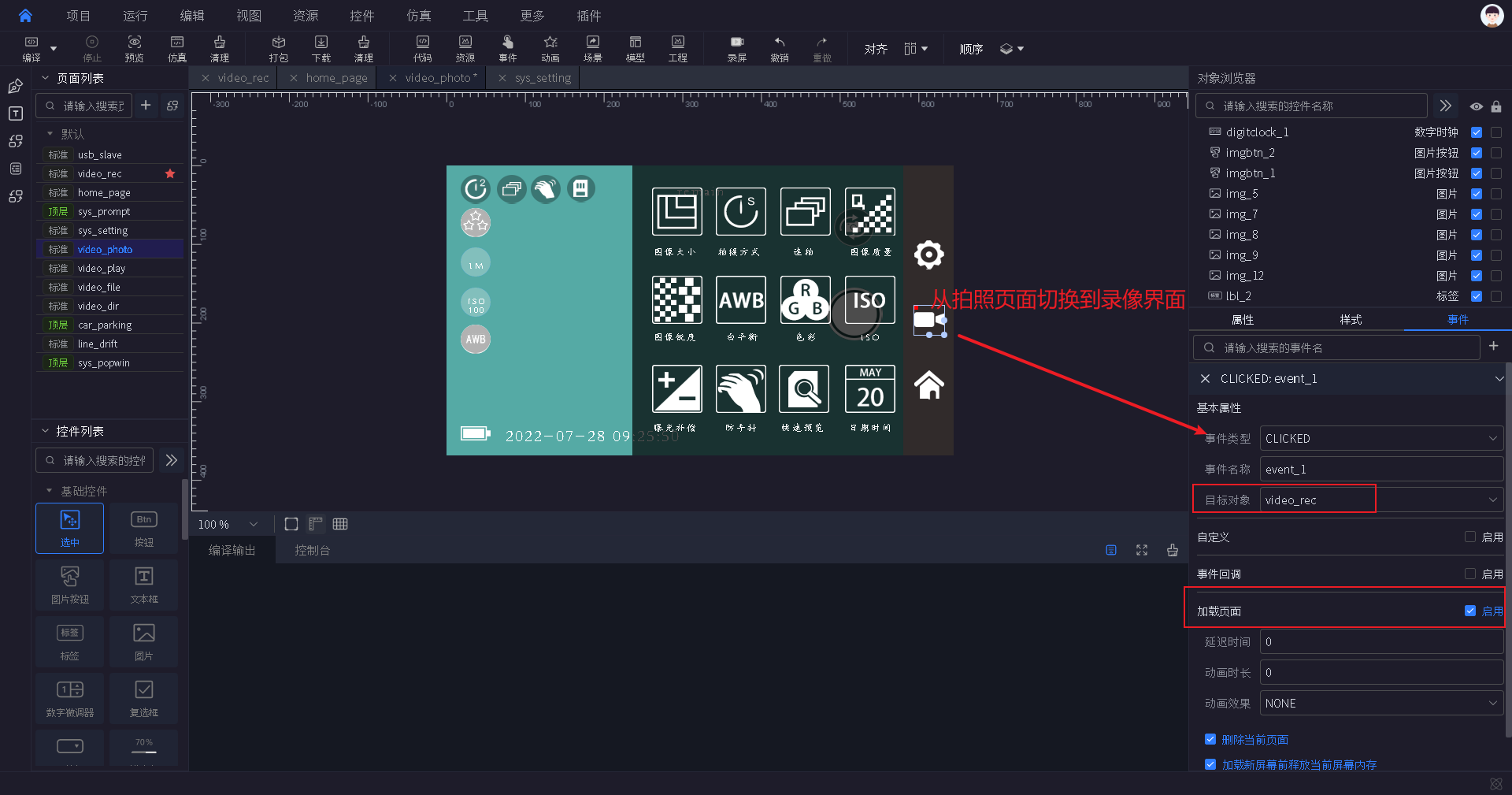Viewport: 1512px width, 795px height.
Task: Click the AWB white balance tile on canvas
Action: click(740, 299)
